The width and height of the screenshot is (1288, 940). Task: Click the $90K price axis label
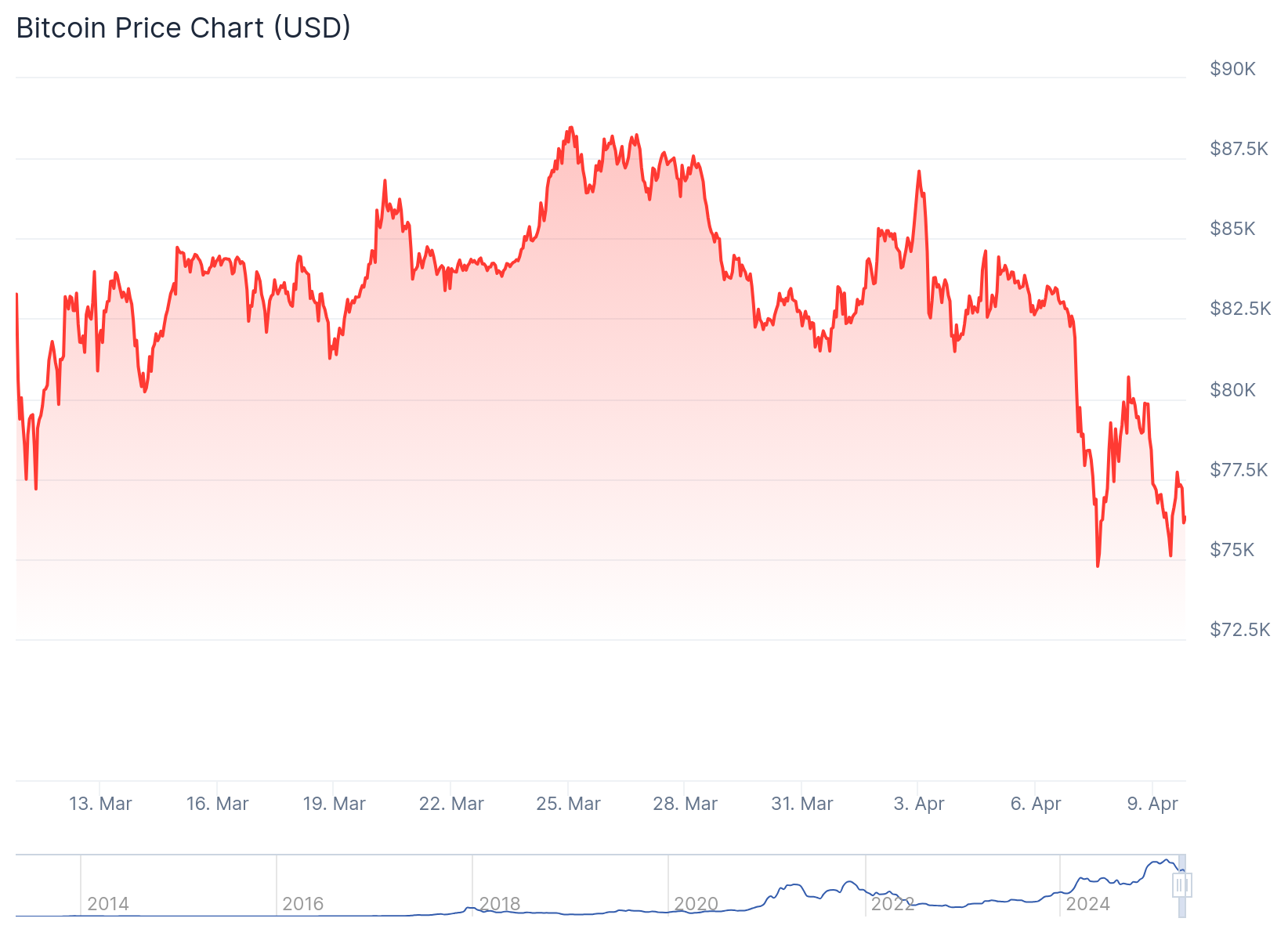pyautogui.click(x=1232, y=69)
